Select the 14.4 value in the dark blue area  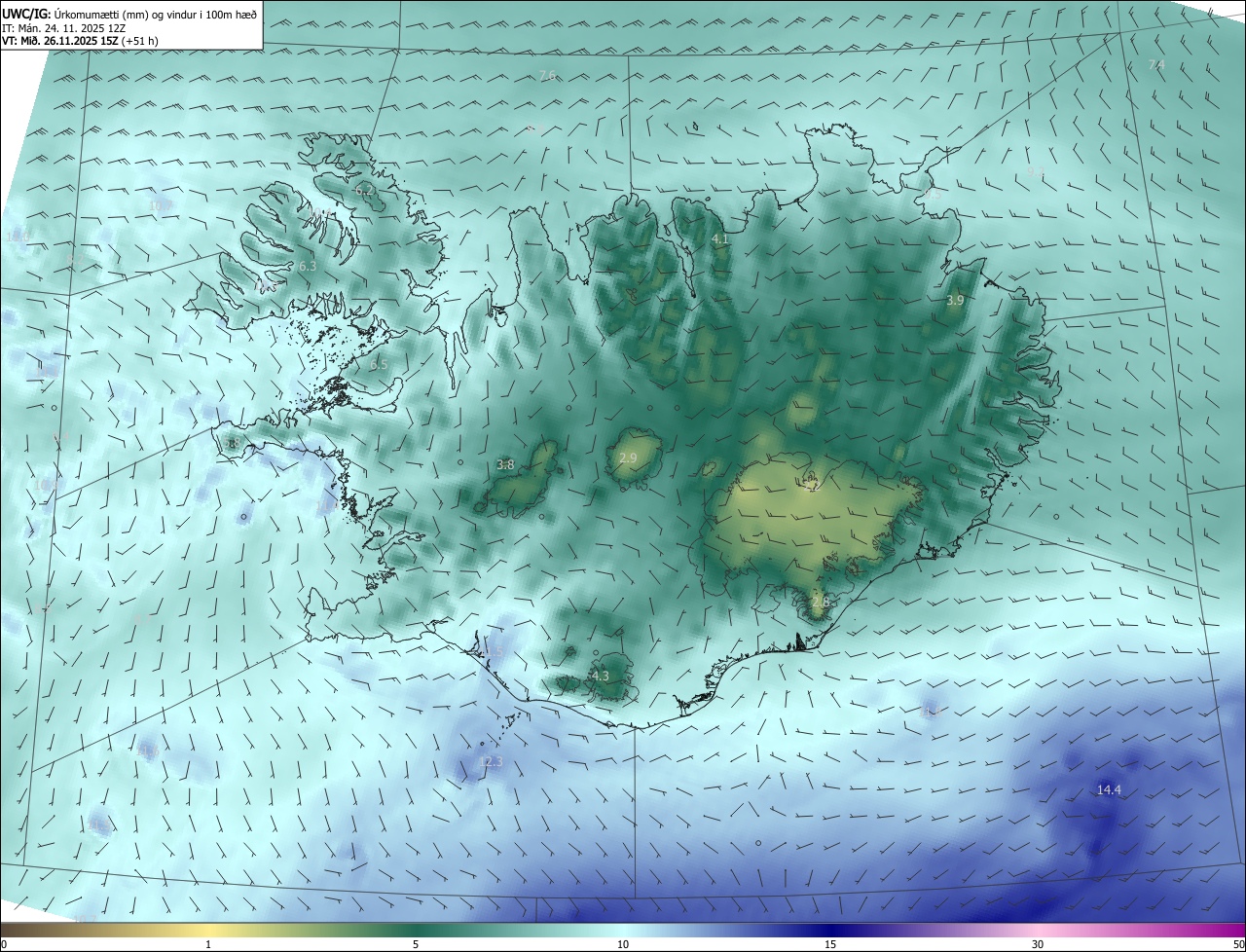point(1109,790)
